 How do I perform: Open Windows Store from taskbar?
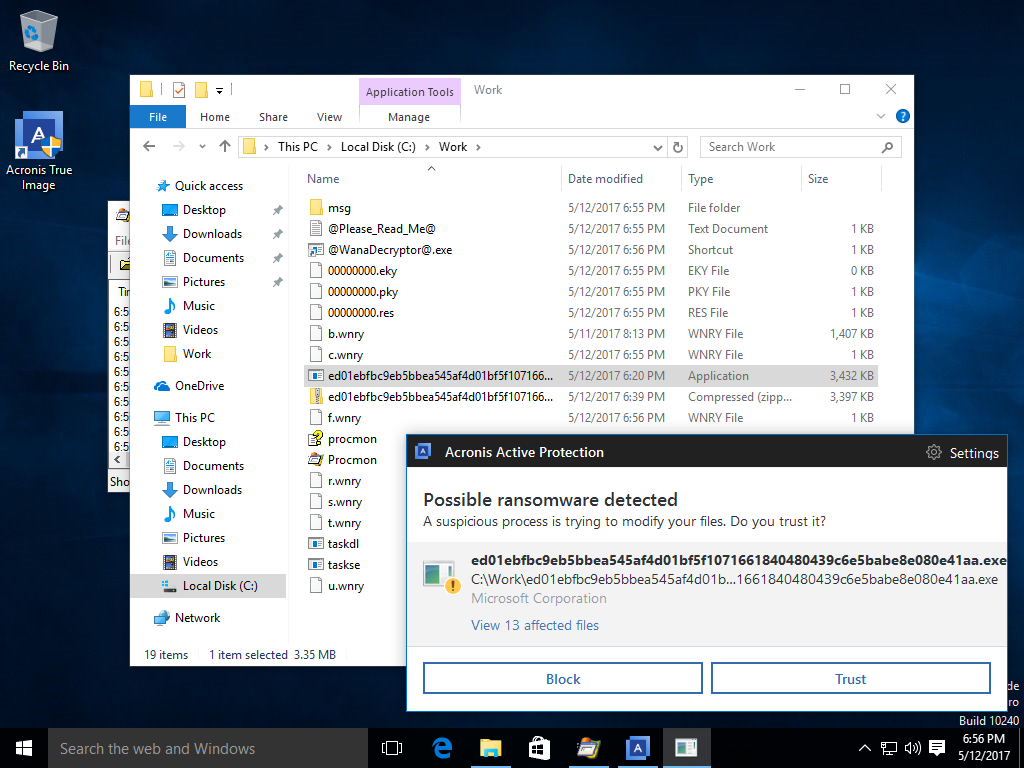click(x=539, y=748)
